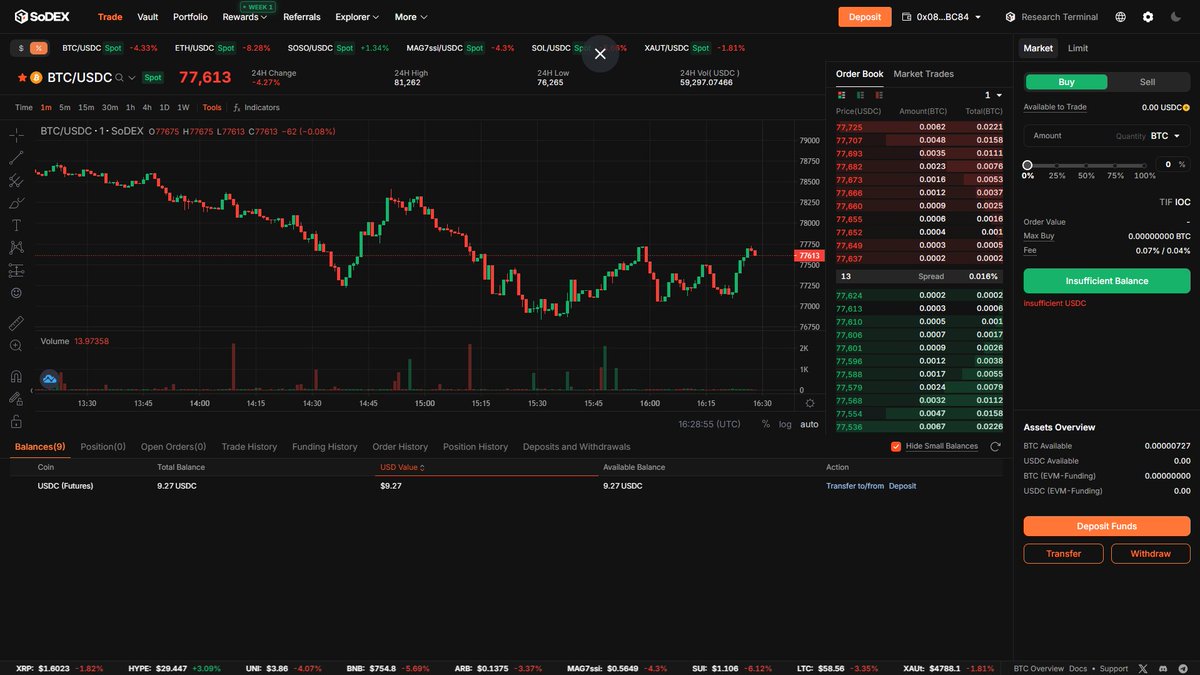The image size is (1200, 675).
Task: Select the text annotation tool on the chart
Action: click(x=16, y=225)
